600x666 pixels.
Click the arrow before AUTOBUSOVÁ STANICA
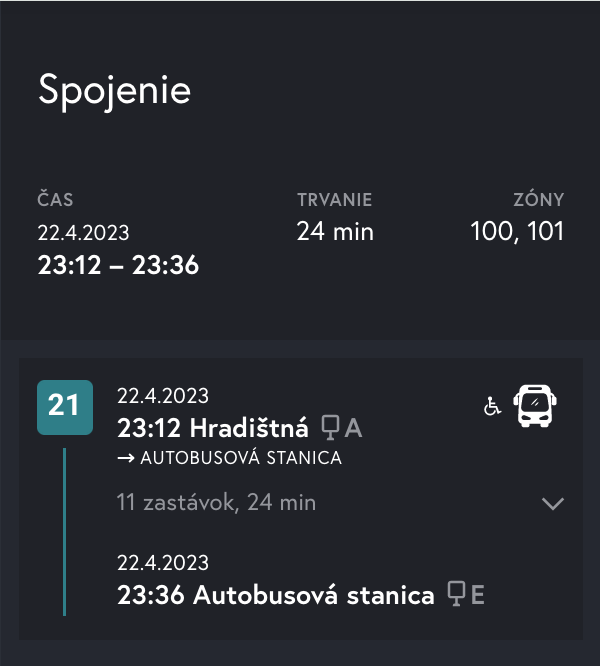126,458
